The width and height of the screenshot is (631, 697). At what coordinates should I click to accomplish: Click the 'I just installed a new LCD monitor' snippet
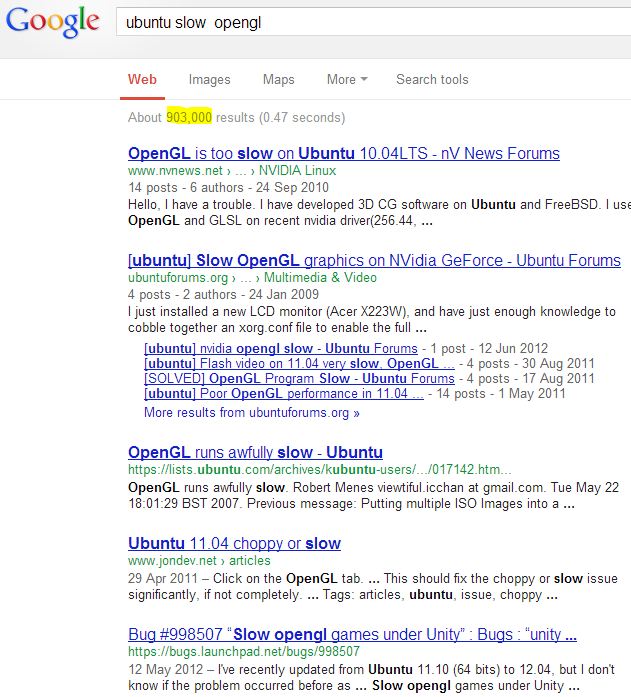(x=372, y=320)
